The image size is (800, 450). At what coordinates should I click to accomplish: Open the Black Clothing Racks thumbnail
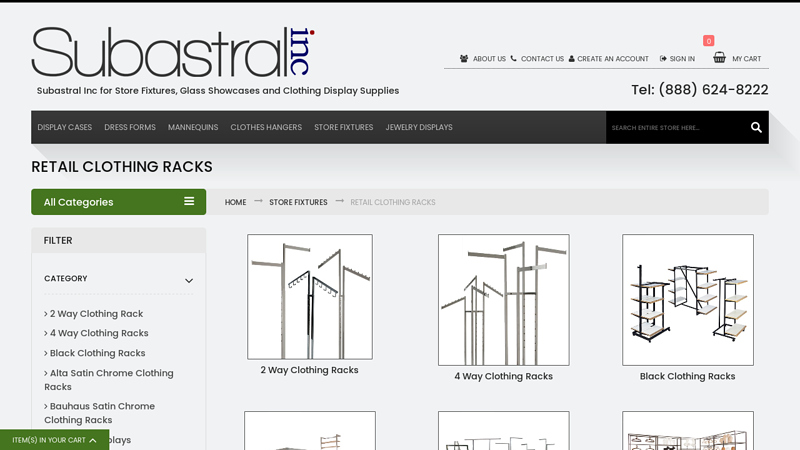tap(688, 300)
